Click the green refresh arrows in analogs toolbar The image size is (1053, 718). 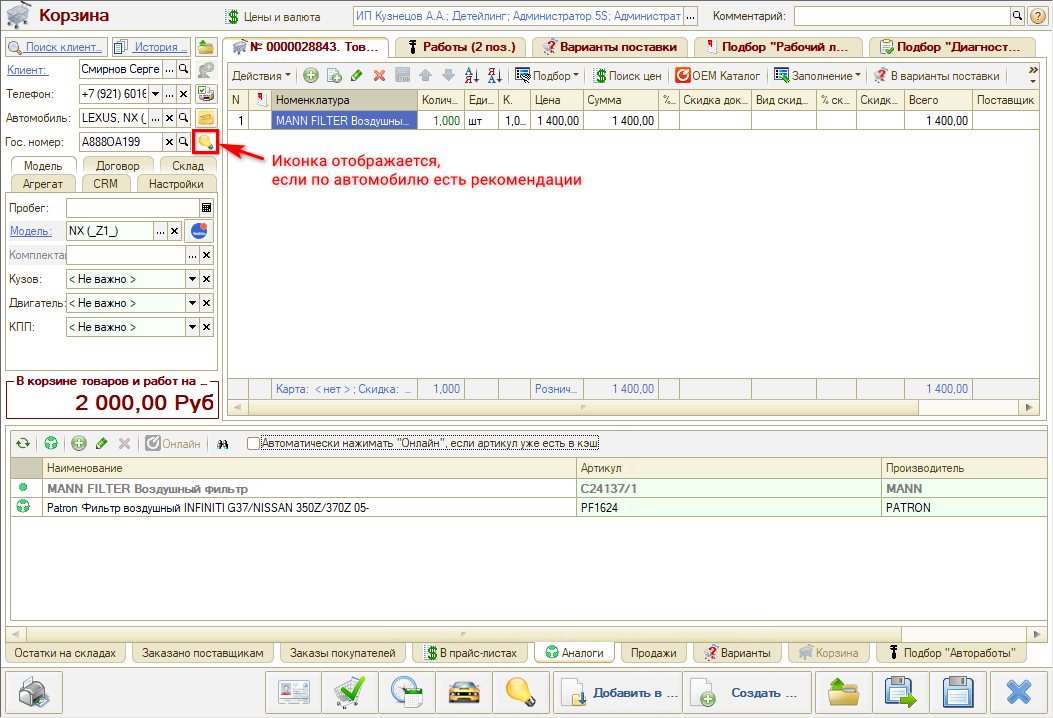[x=22, y=443]
